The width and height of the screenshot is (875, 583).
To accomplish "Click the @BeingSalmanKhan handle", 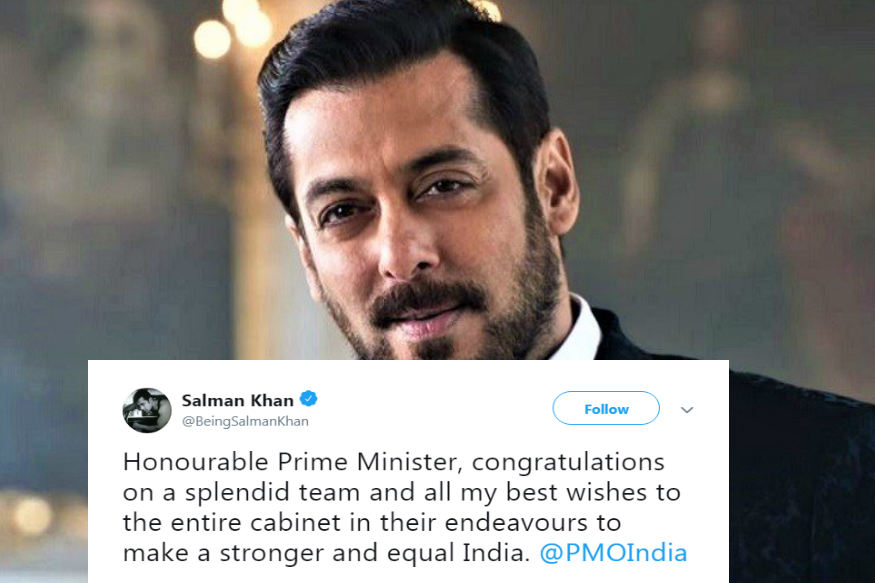I will click(x=246, y=421).
